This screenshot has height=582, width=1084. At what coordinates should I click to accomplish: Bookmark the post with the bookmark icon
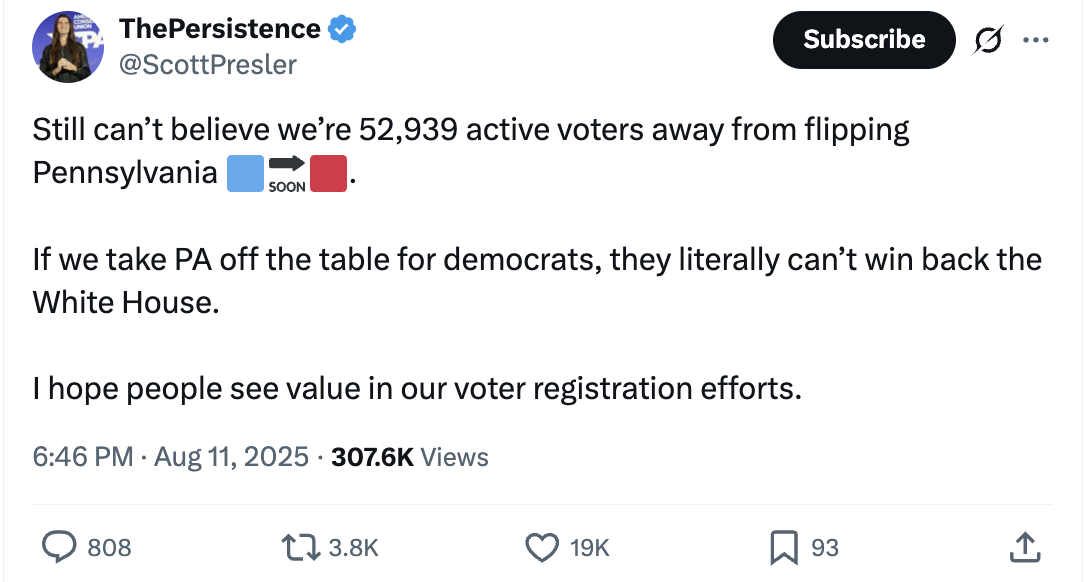pyautogui.click(x=782, y=547)
